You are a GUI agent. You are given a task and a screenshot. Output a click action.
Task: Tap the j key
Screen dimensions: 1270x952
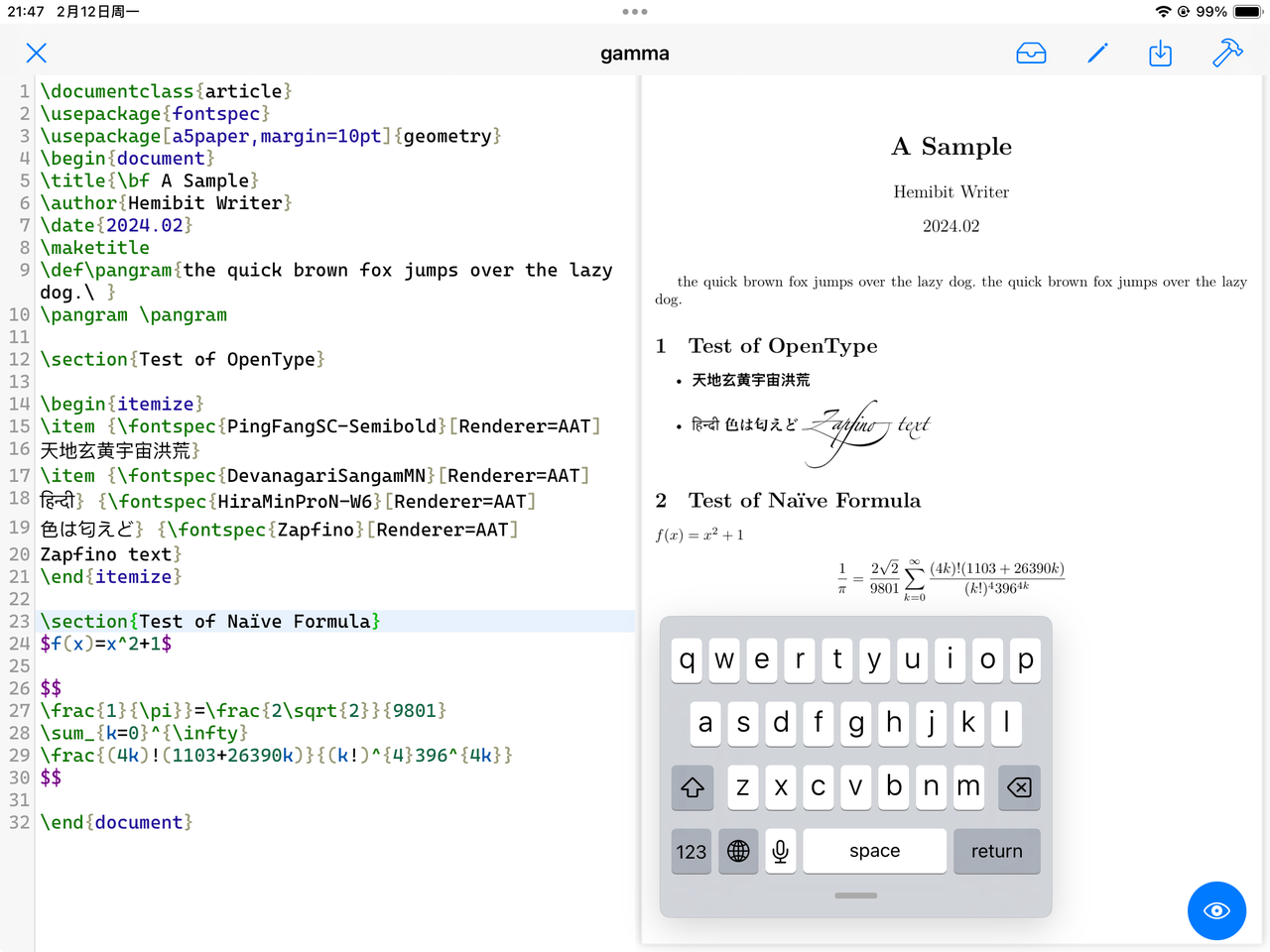[931, 723]
